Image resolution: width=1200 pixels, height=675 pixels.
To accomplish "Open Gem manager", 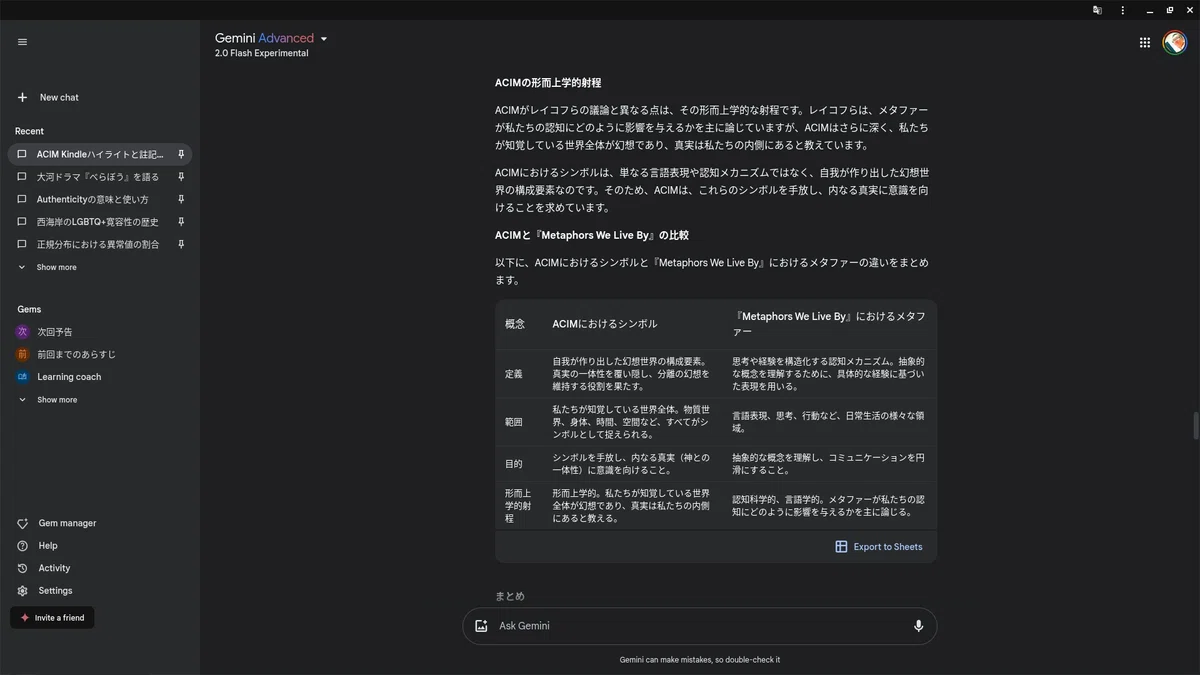I will click(67, 523).
